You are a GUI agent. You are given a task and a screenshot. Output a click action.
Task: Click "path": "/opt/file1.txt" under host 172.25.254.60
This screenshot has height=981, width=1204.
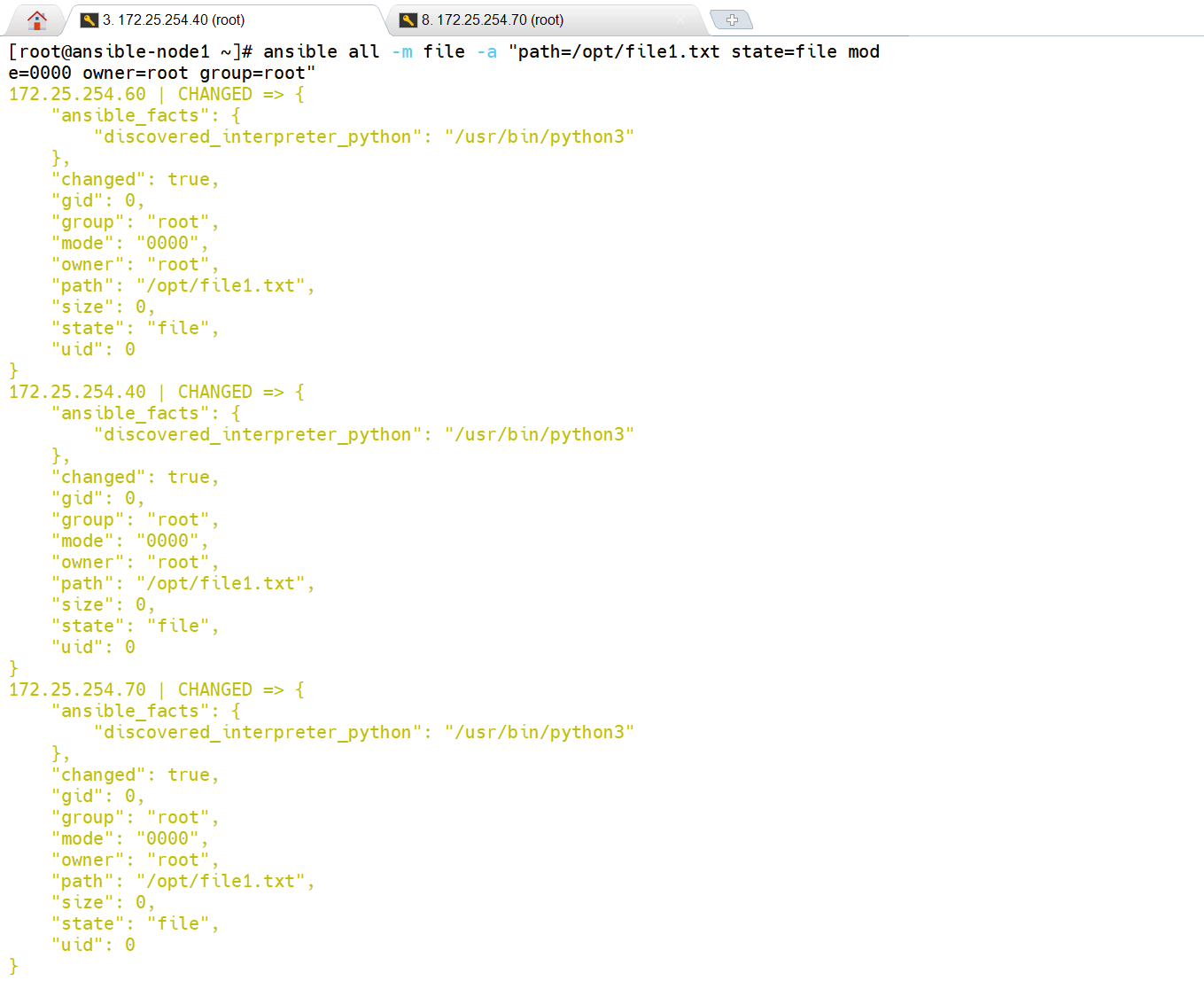tap(183, 285)
